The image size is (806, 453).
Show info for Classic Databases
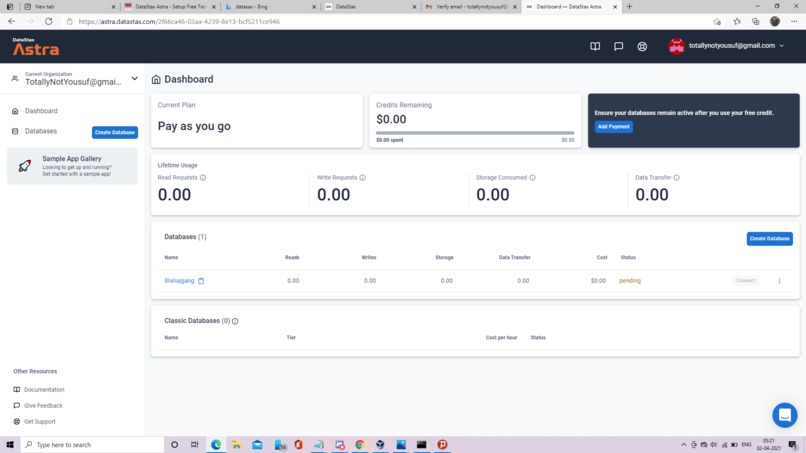[x=235, y=321]
